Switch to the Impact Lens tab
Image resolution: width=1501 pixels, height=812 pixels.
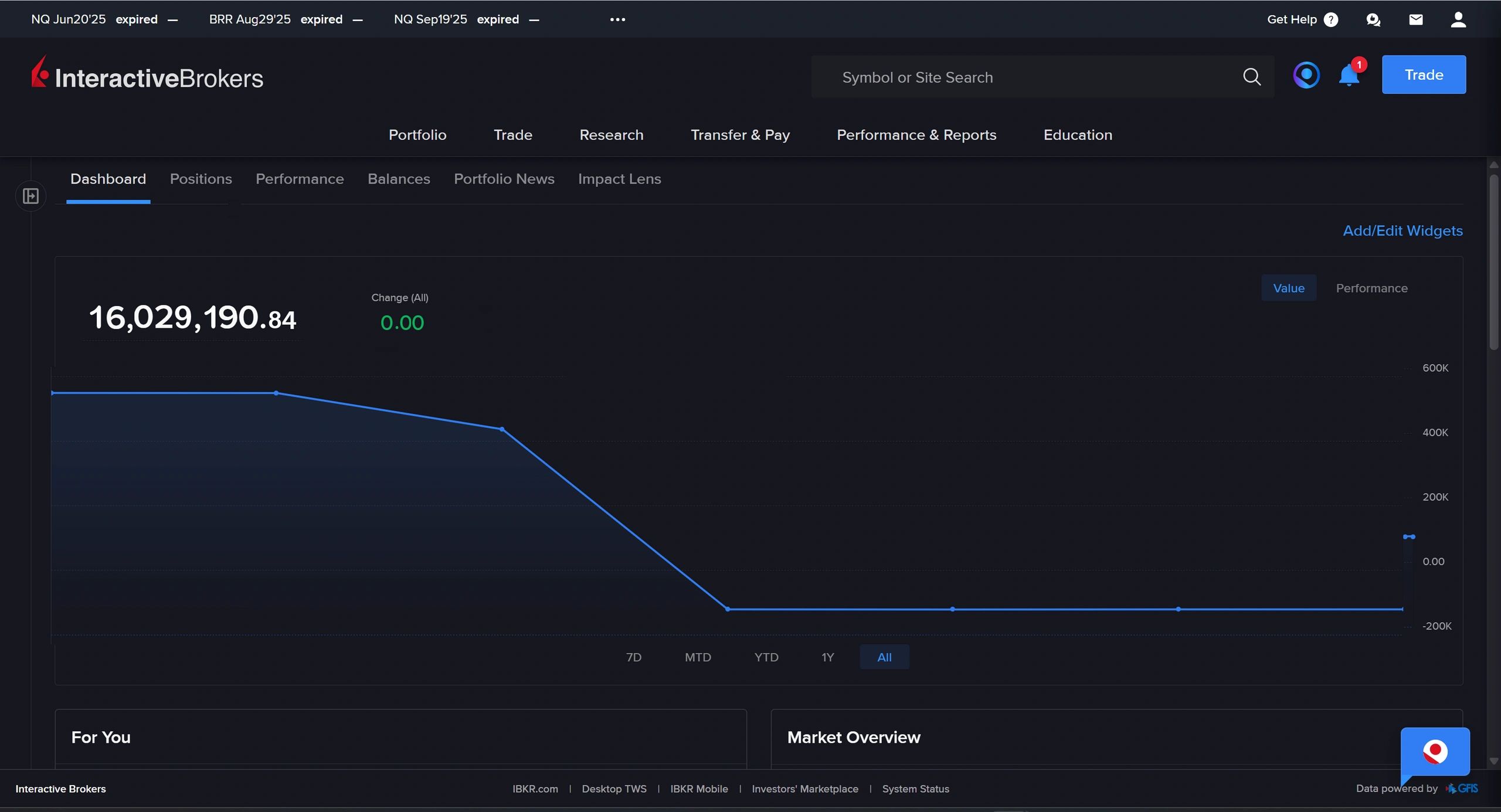pos(619,179)
